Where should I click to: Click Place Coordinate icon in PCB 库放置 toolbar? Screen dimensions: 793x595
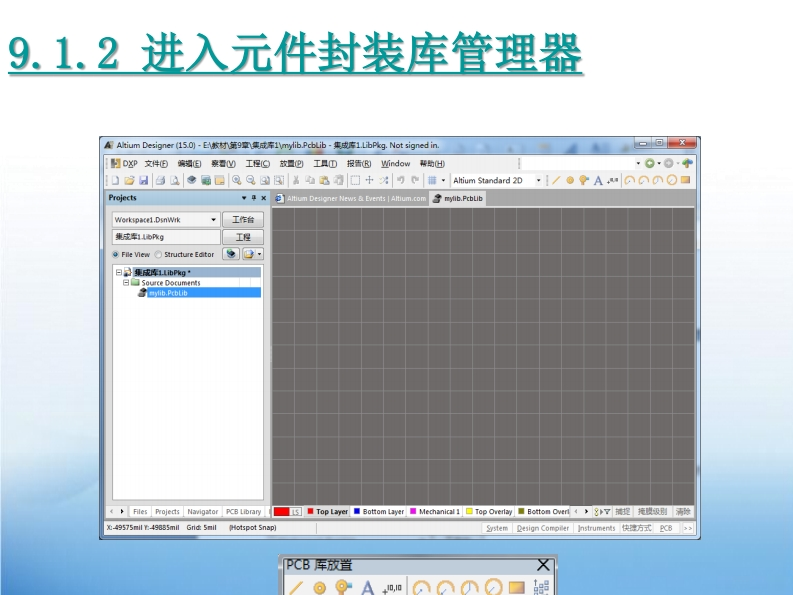tap(392, 588)
